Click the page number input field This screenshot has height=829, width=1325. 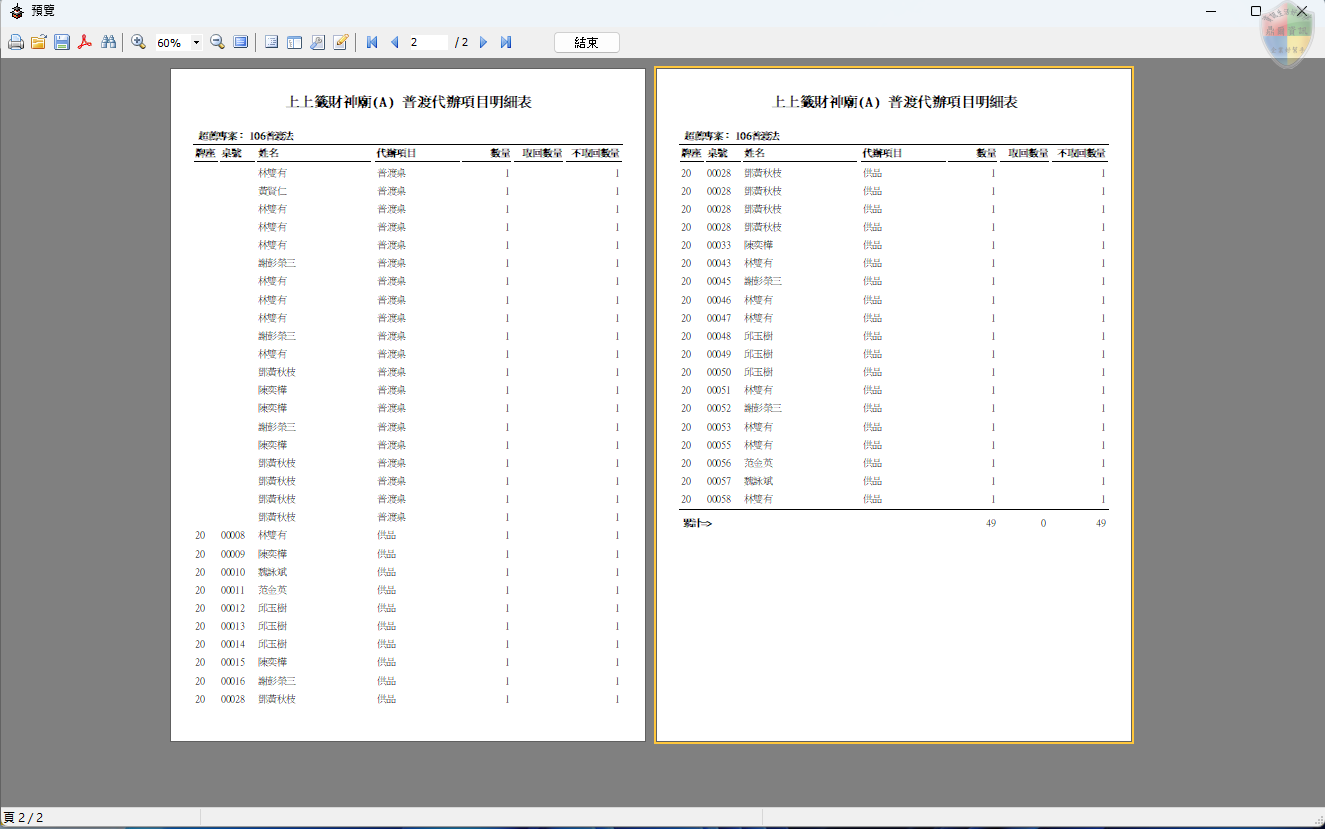click(x=427, y=43)
